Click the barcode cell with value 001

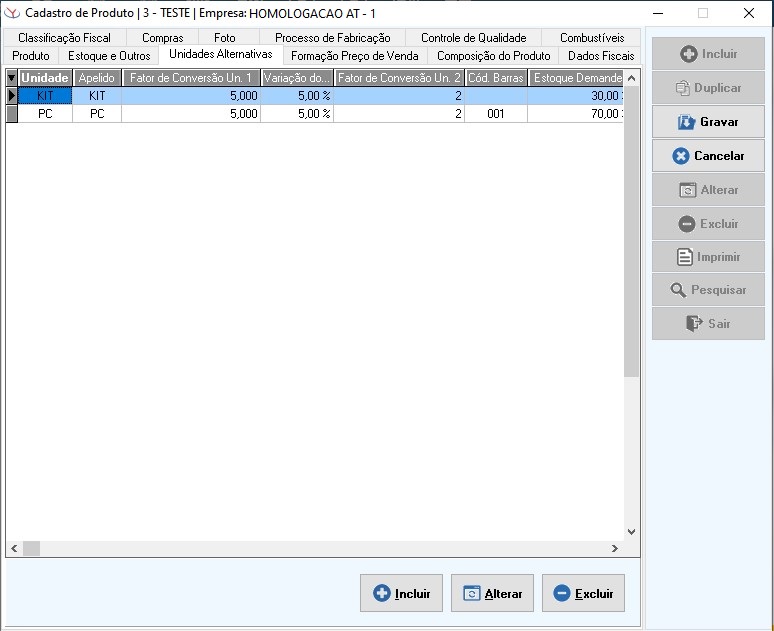(496, 114)
